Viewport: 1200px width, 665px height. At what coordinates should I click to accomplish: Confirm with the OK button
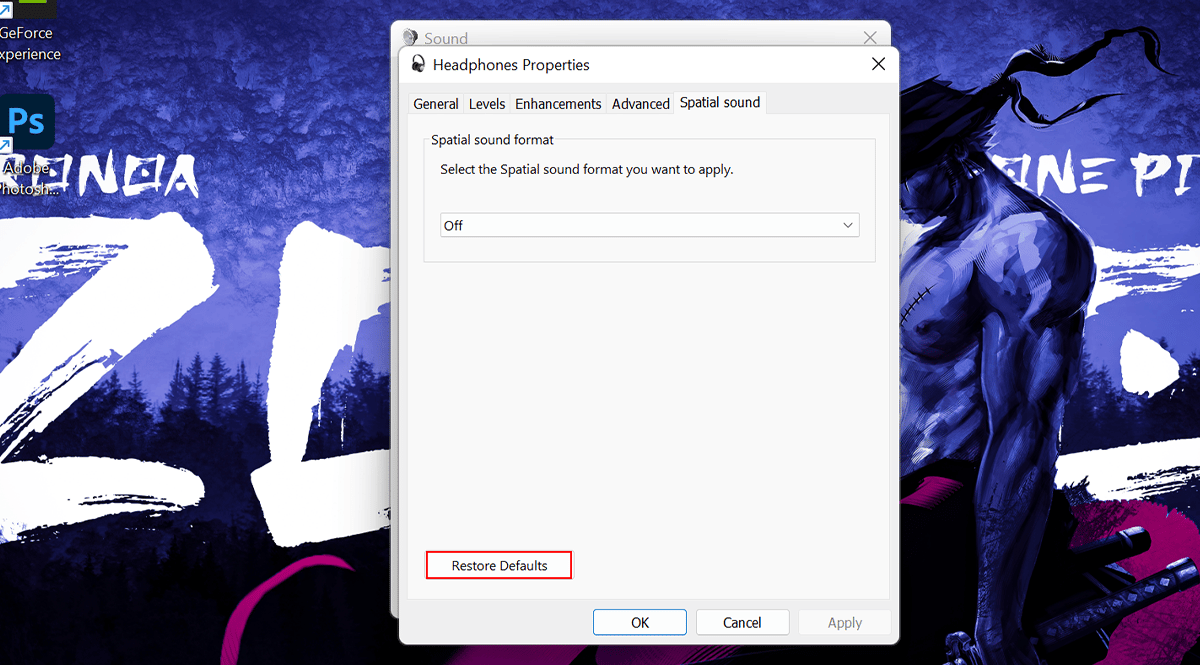coord(640,622)
